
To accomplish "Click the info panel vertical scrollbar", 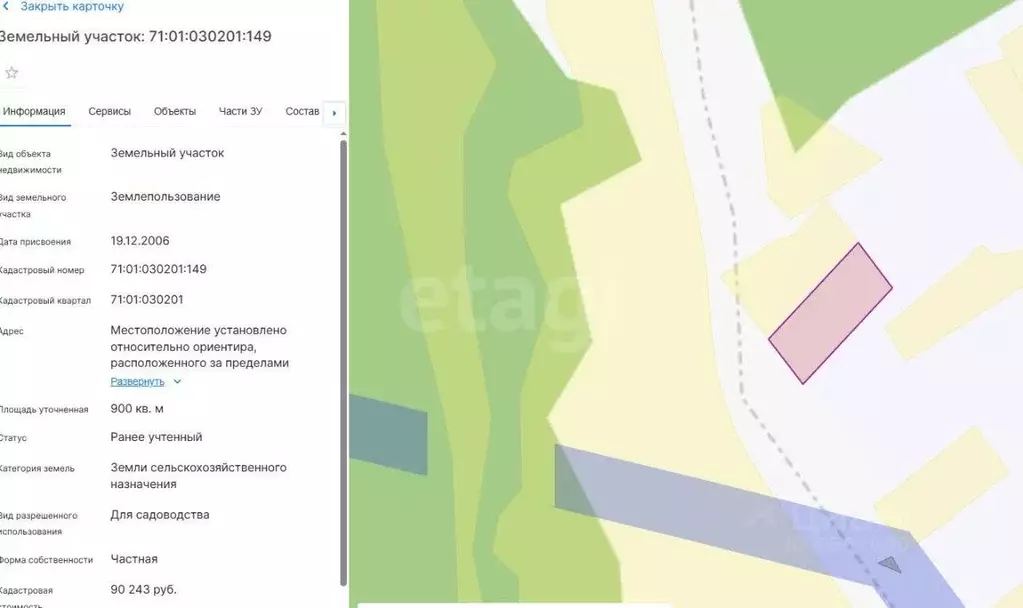I will [x=343, y=362].
